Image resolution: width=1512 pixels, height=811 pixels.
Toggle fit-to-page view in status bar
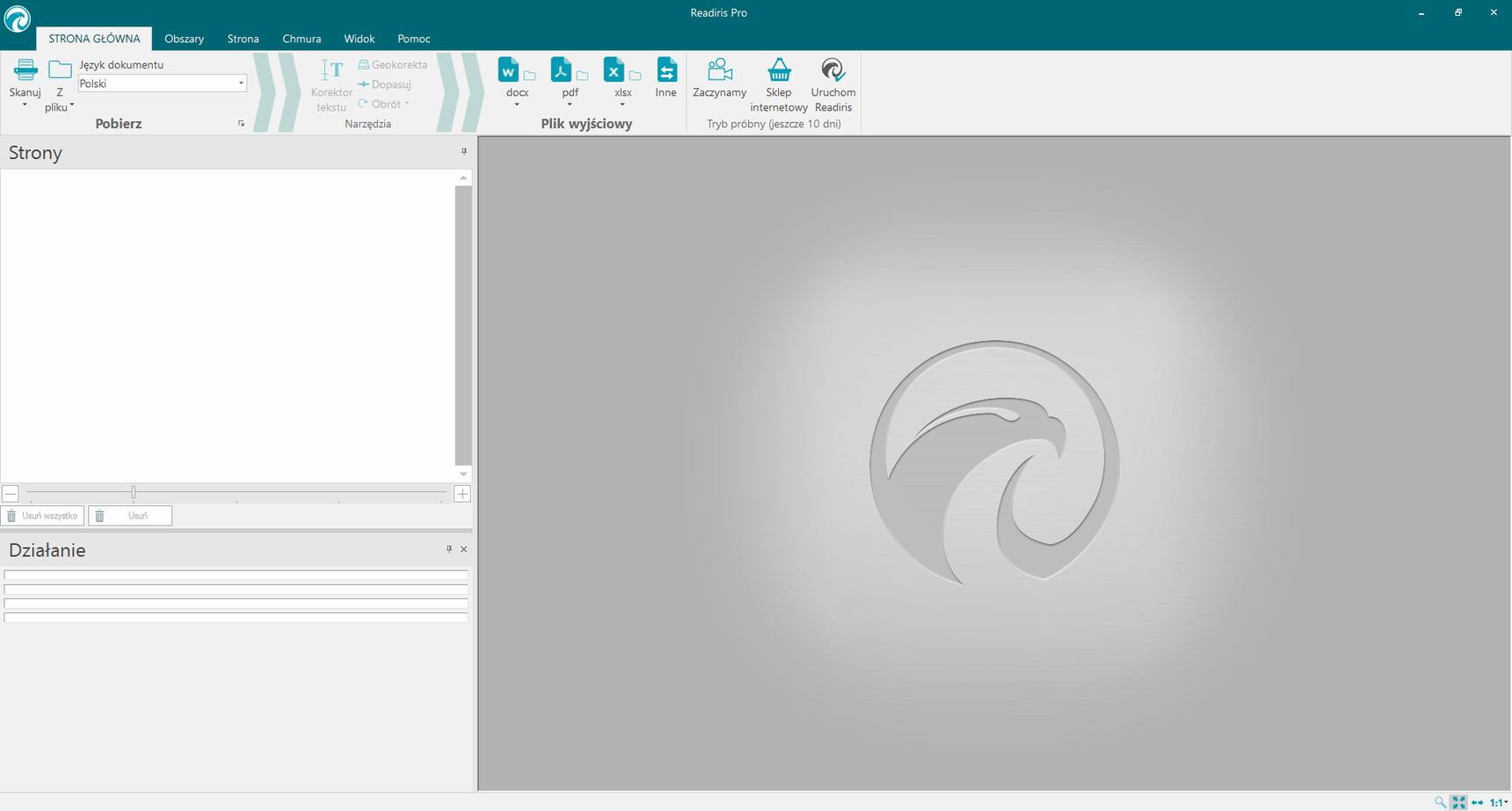[x=1459, y=802]
